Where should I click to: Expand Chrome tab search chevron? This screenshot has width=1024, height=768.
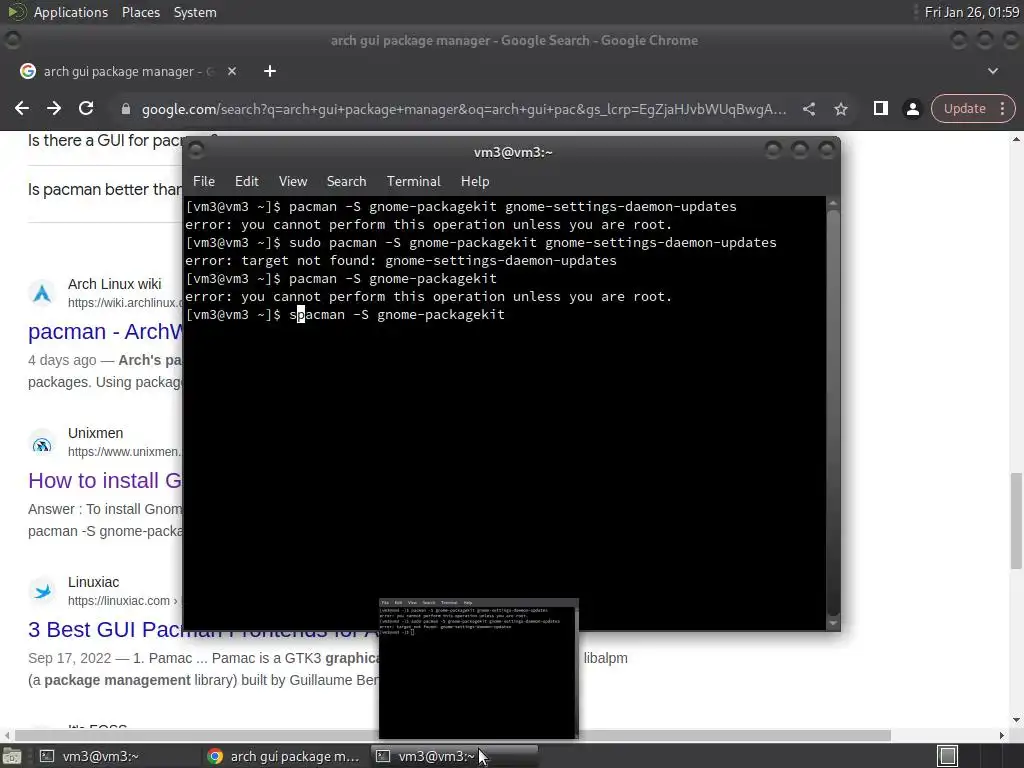click(993, 71)
